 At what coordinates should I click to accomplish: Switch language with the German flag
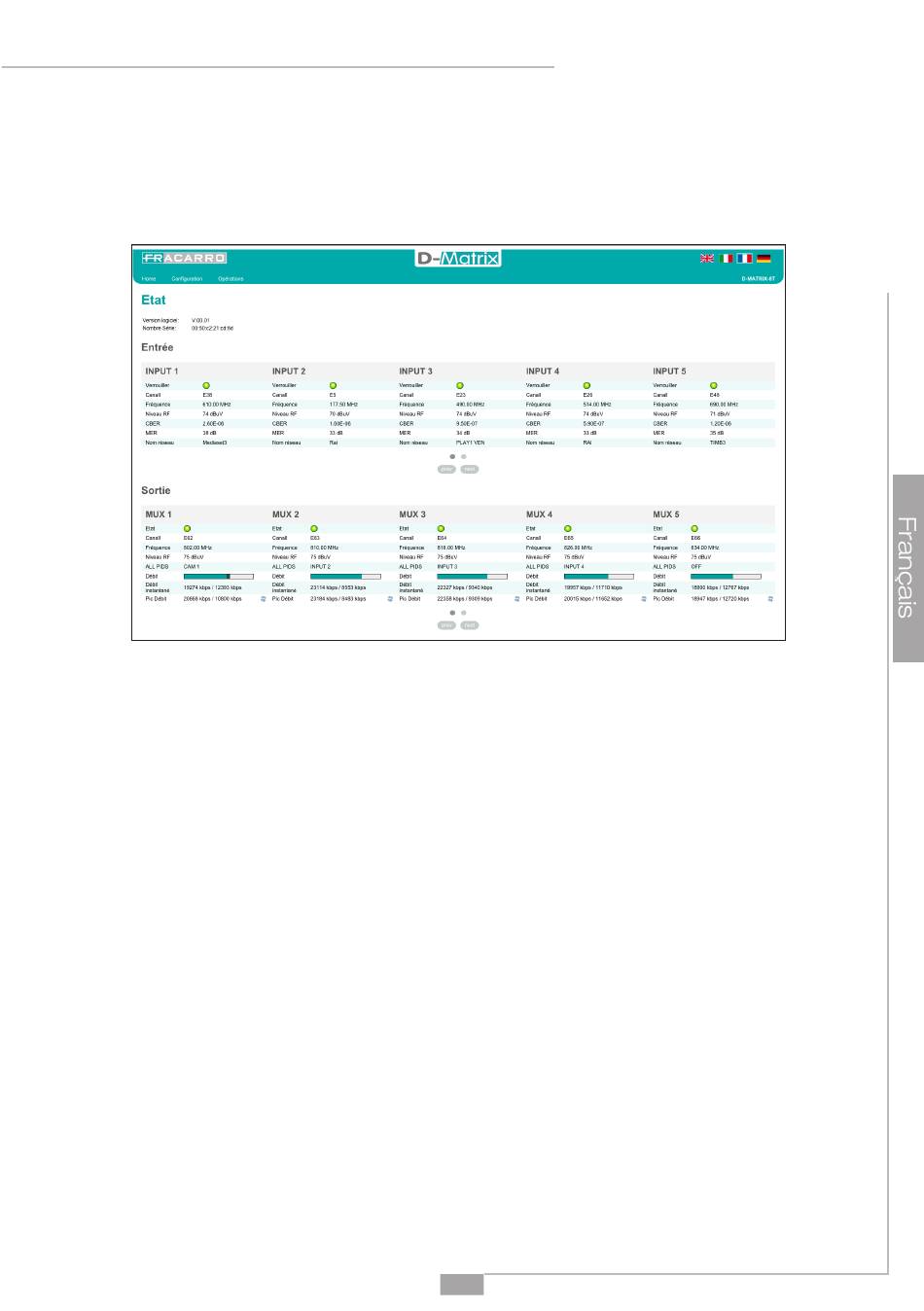coord(764,259)
